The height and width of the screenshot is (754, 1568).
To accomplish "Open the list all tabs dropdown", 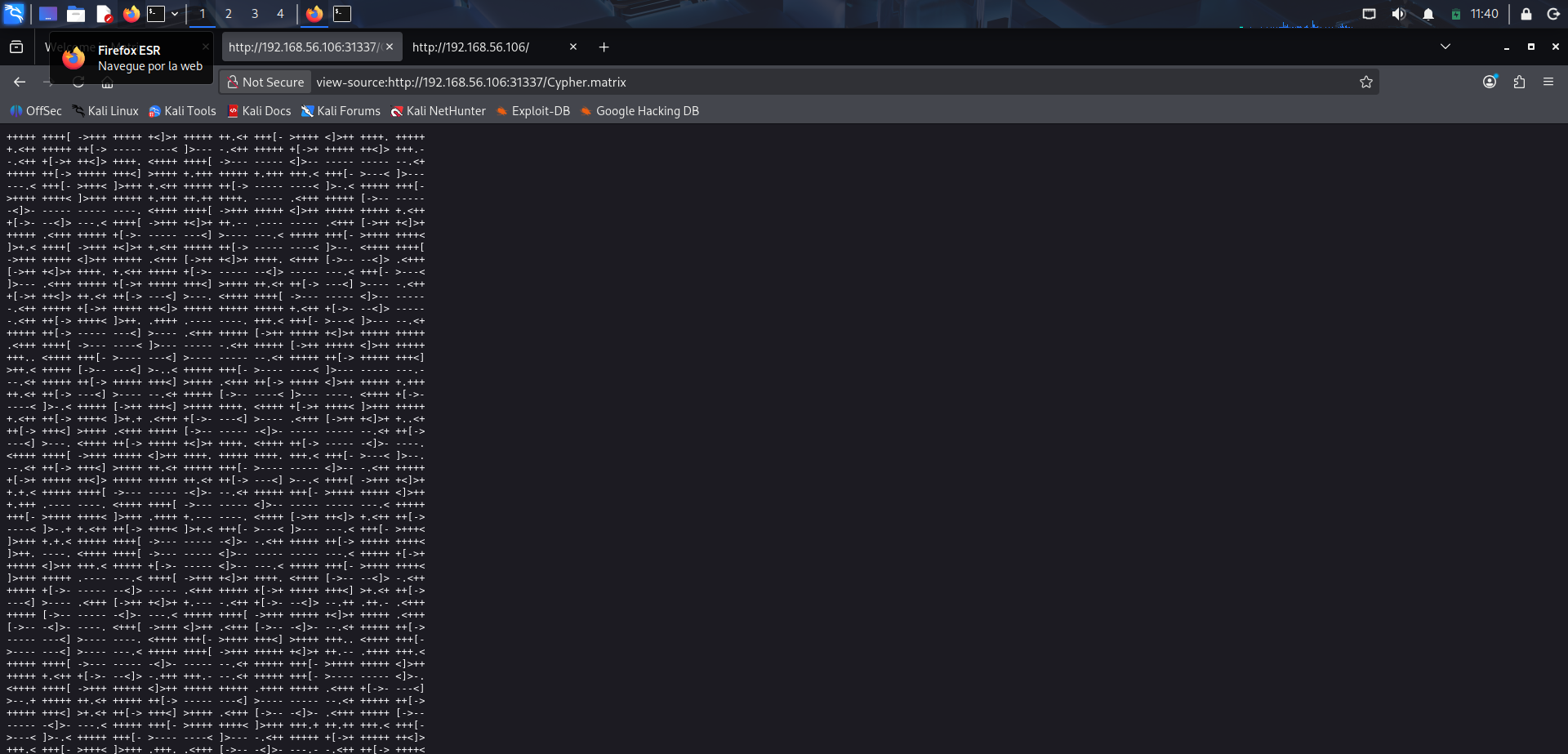I will [x=1445, y=47].
